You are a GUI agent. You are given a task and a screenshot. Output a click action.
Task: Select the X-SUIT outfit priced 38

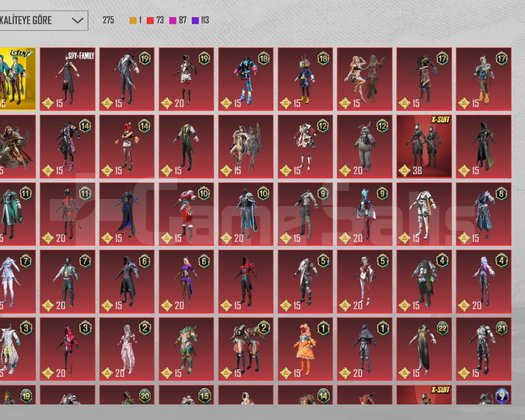coord(424,146)
